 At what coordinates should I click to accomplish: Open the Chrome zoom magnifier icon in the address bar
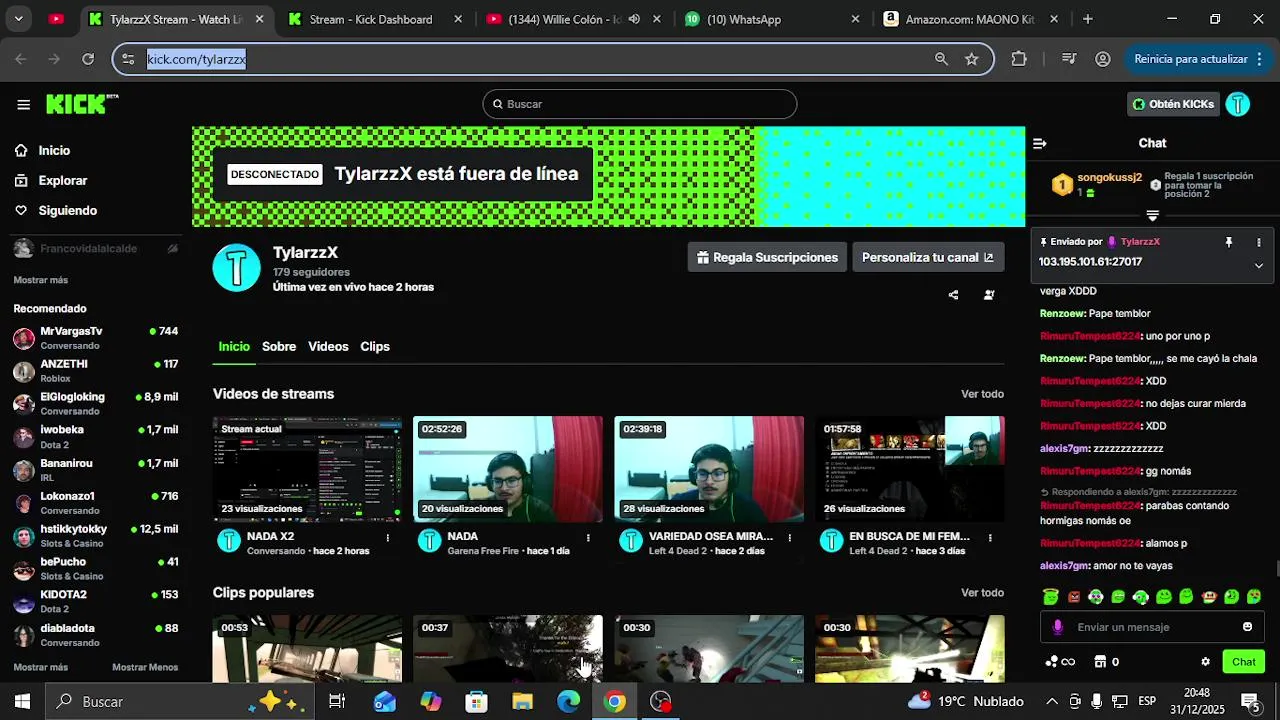[941, 59]
